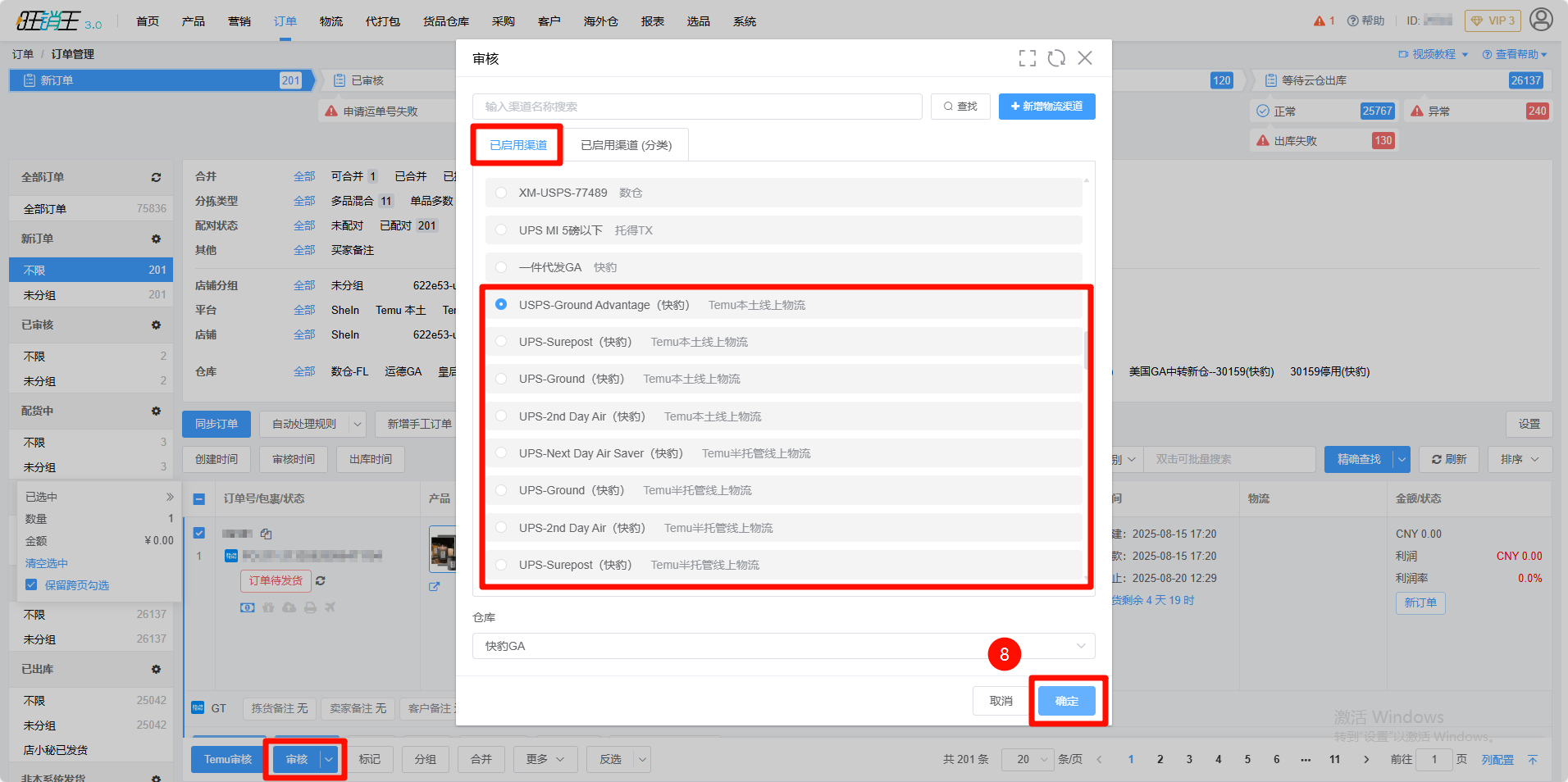The height and width of the screenshot is (782, 1568).
Task: Open the 仓库 快豹GA dropdown
Action: pyautogui.click(x=783, y=646)
